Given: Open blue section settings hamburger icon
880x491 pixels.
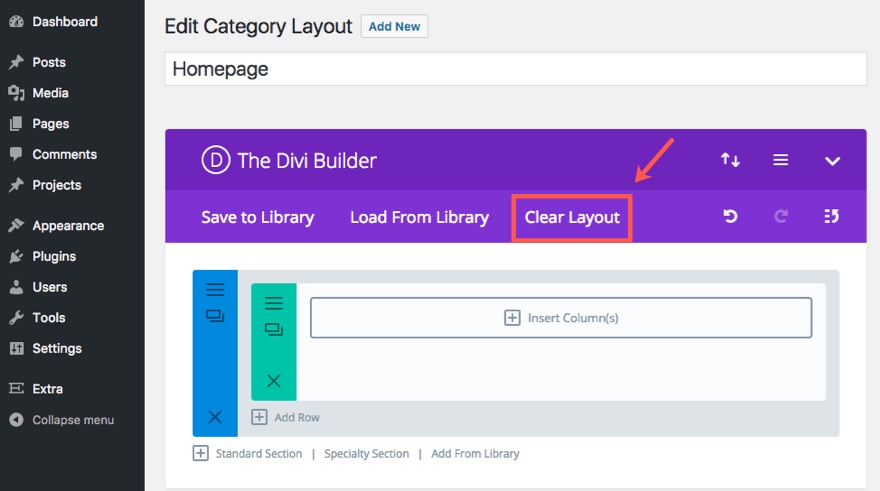Looking at the screenshot, I should 215,290.
